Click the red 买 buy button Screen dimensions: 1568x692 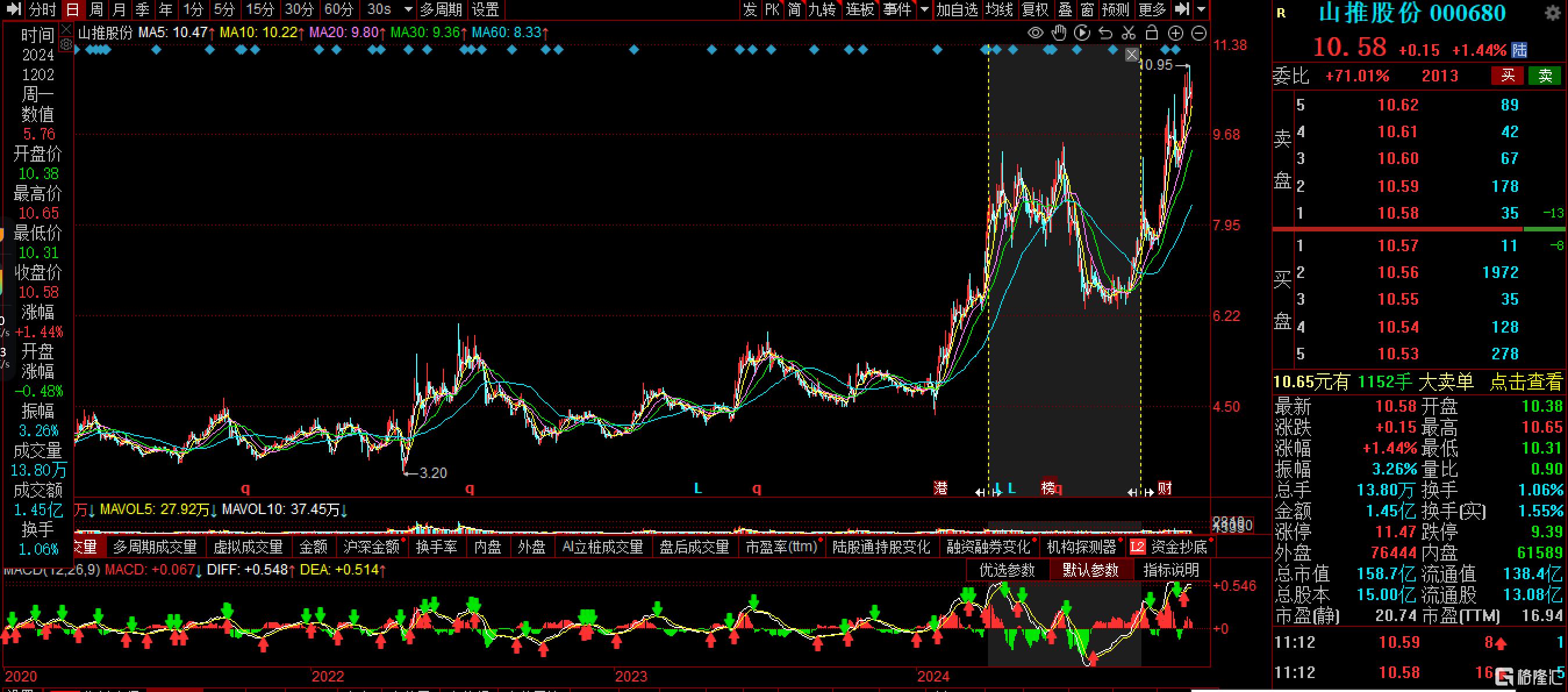(x=1506, y=76)
